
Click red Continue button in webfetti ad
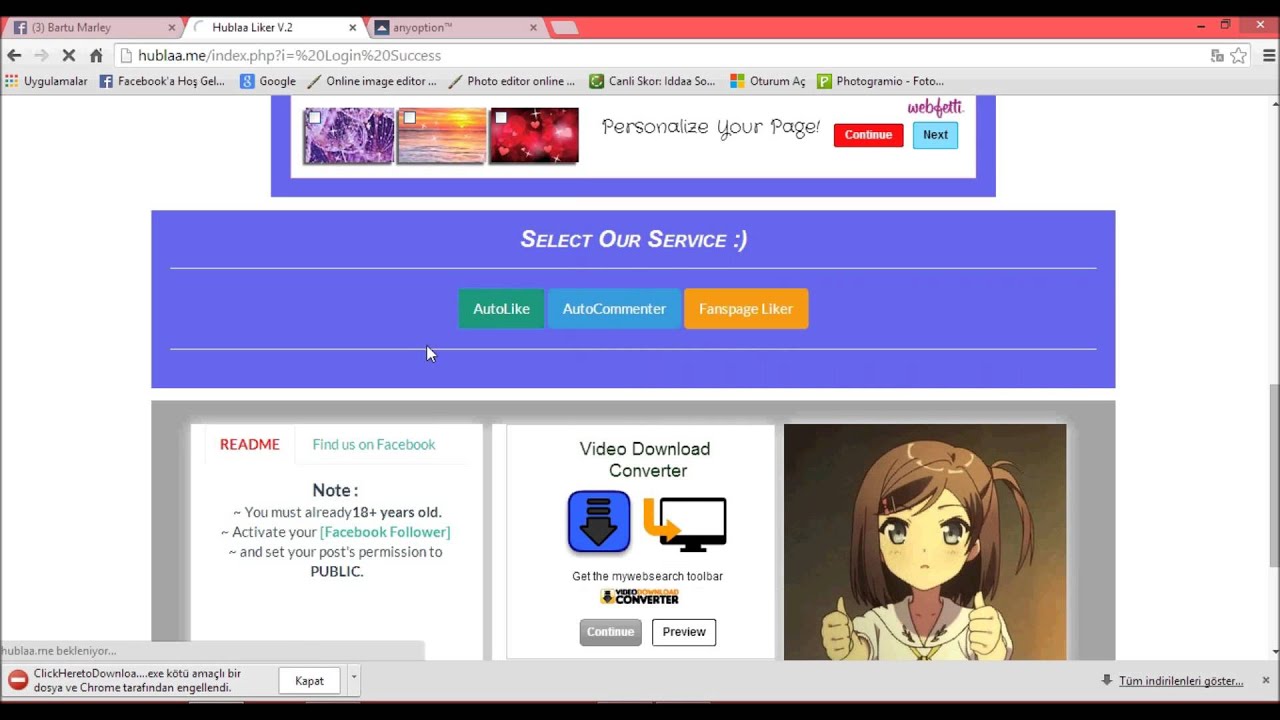pyautogui.click(x=868, y=135)
